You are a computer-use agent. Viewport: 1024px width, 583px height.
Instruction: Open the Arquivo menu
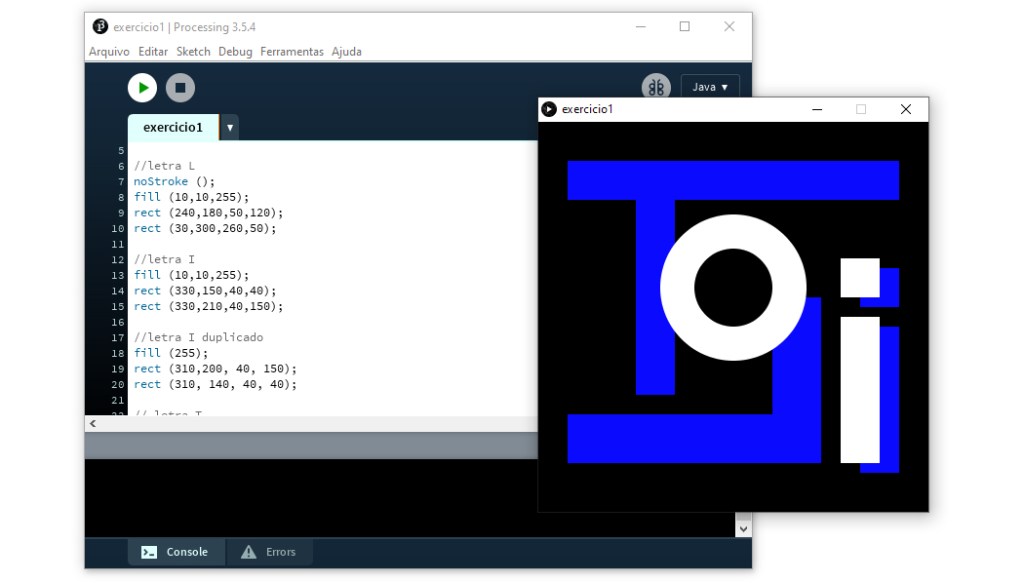pos(109,52)
